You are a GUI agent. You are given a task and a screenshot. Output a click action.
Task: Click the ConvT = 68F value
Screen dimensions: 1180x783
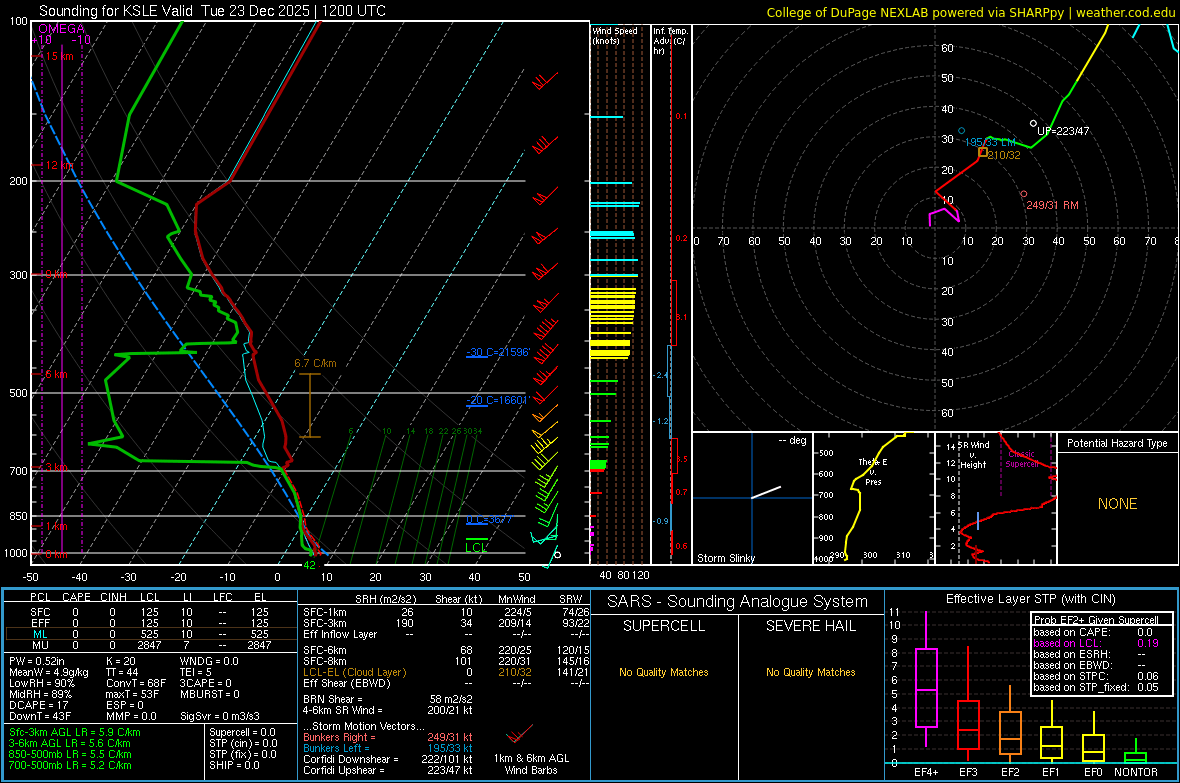(x=136, y=684)
